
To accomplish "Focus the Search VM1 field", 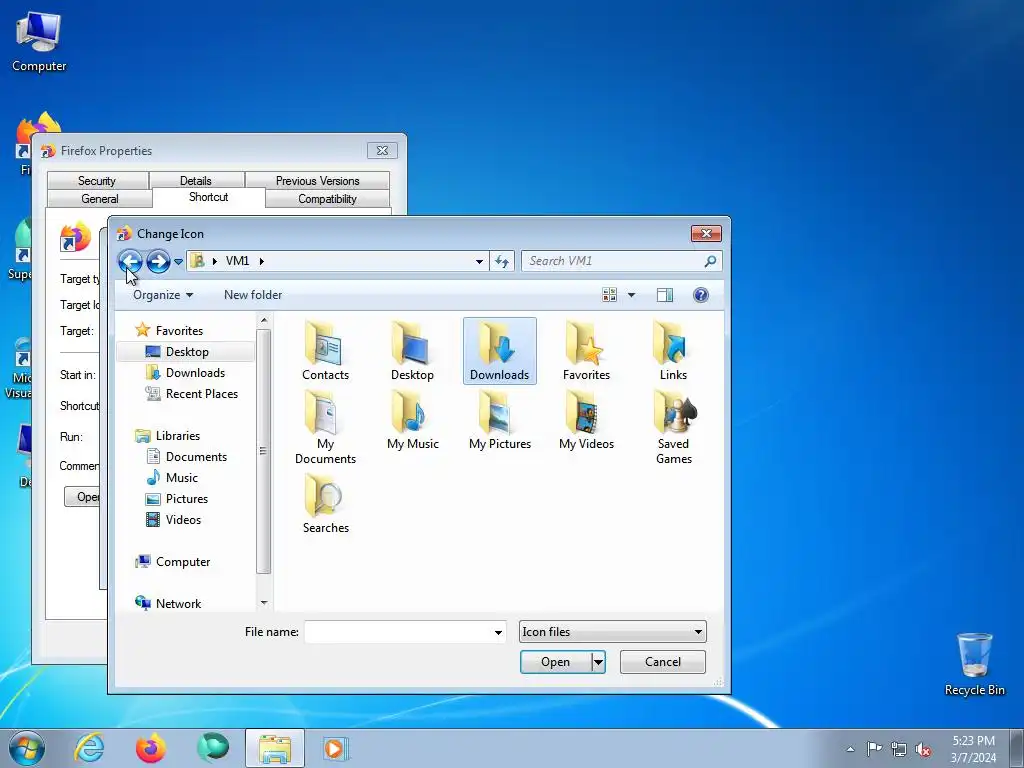I will 614,261.
